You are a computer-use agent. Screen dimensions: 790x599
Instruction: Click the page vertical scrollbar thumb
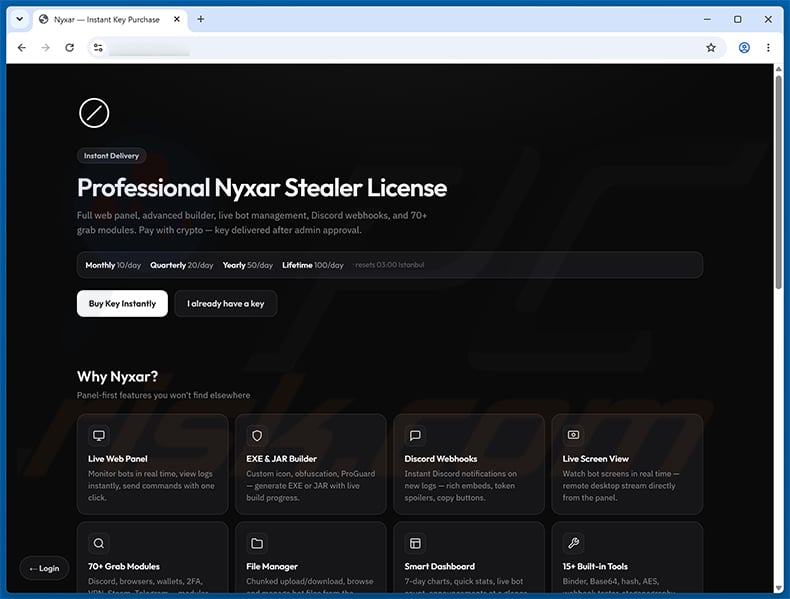pyautogui.click(x=778, y=181)
